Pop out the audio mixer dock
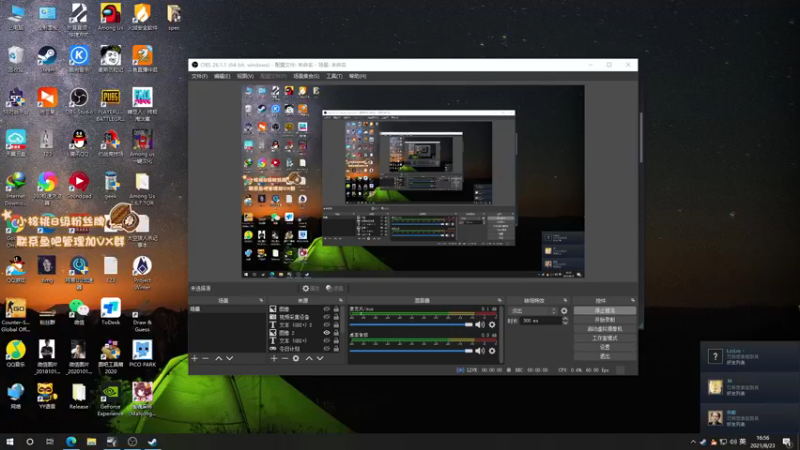800x450 pixels. (499, 301)
